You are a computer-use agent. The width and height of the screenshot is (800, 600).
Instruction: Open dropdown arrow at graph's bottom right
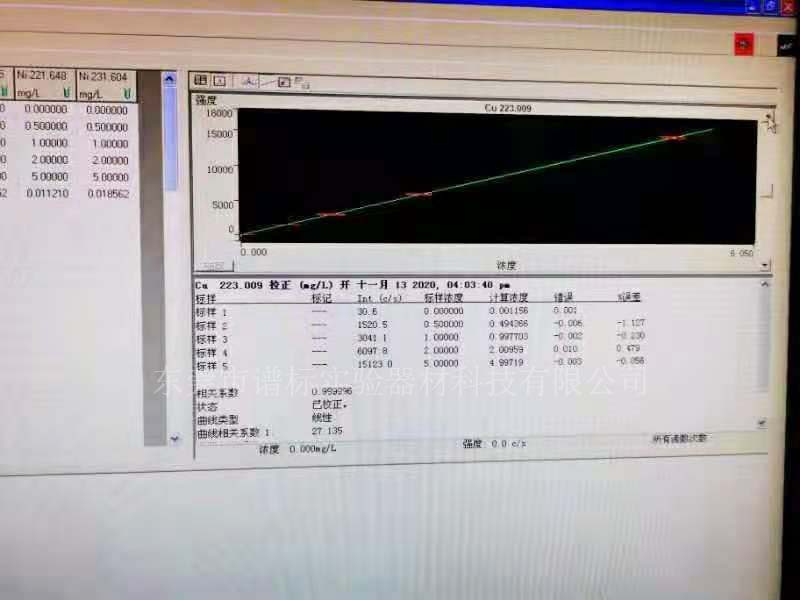(x=765, y=266)
